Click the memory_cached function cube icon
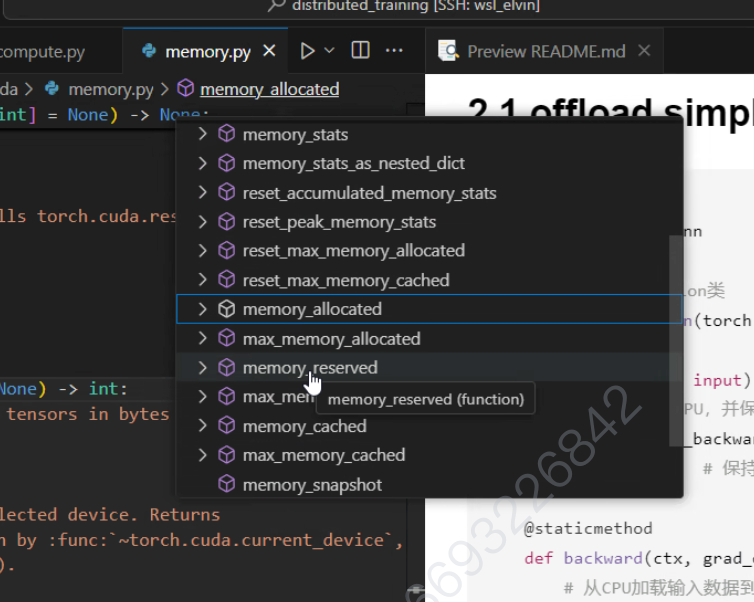Screen dimensions: 754x602 pyautogui.click(x=227, y=426)
